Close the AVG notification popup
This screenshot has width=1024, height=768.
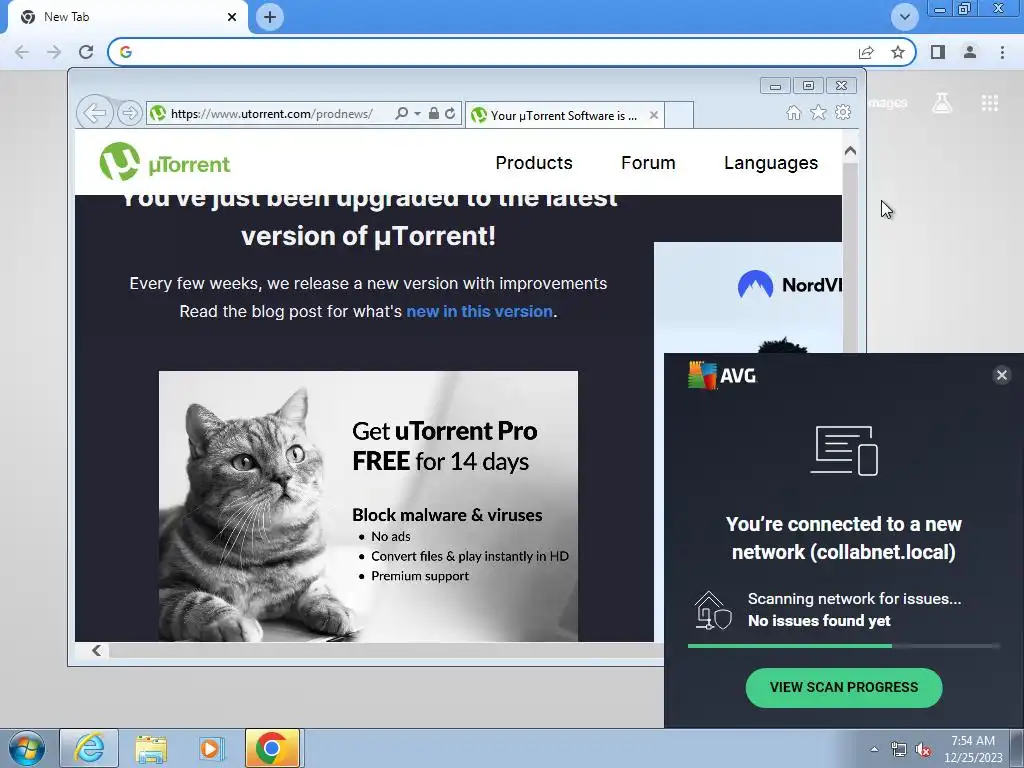[x=1001, y=375]
